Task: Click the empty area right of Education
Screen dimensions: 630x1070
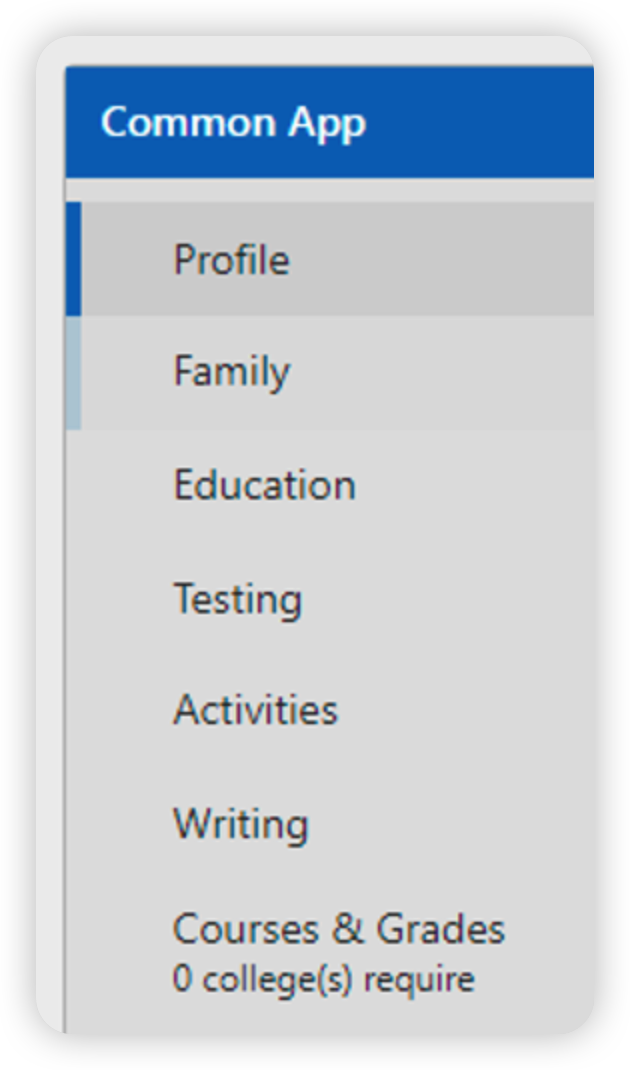Action: (x=480, y=485)
